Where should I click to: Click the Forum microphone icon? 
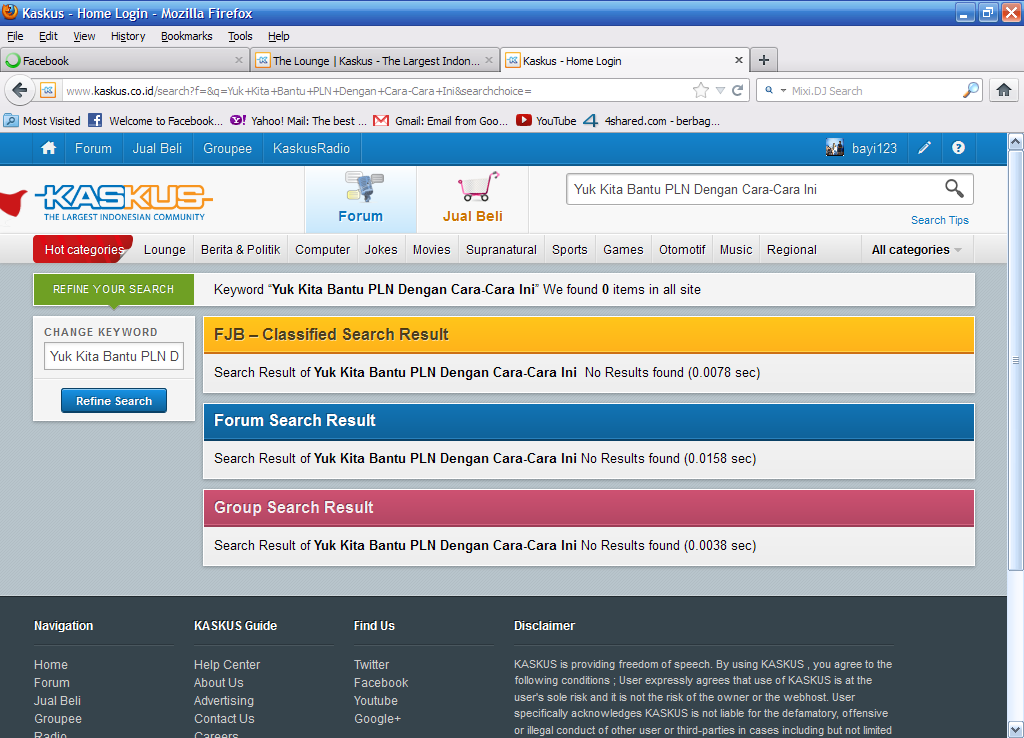click(x=364, y=187)
